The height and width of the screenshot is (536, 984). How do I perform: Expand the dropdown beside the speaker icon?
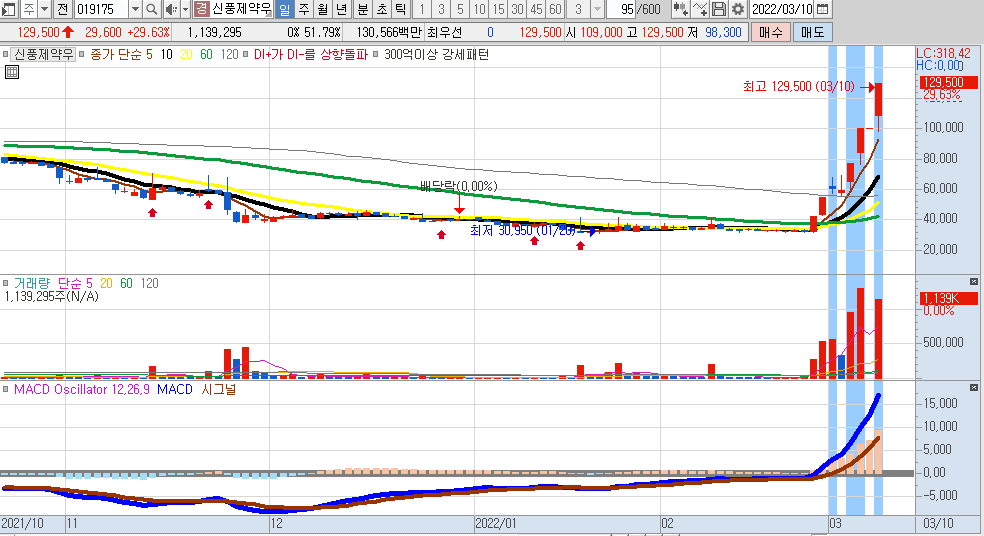[185, 9]
